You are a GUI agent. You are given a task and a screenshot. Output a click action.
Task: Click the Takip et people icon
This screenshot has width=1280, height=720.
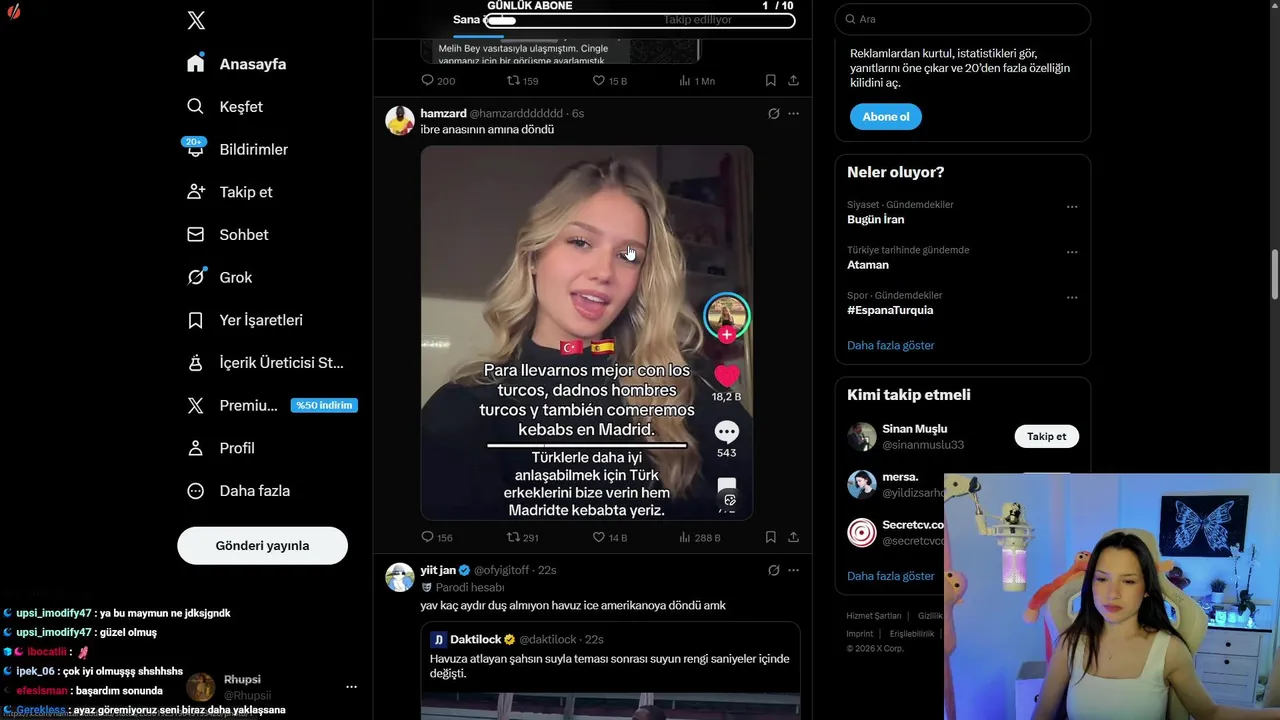(196, 192)
